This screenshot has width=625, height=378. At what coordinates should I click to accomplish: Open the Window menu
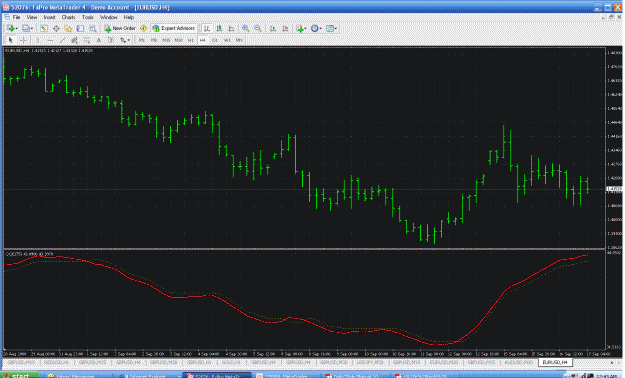click(x=108, y=17)
